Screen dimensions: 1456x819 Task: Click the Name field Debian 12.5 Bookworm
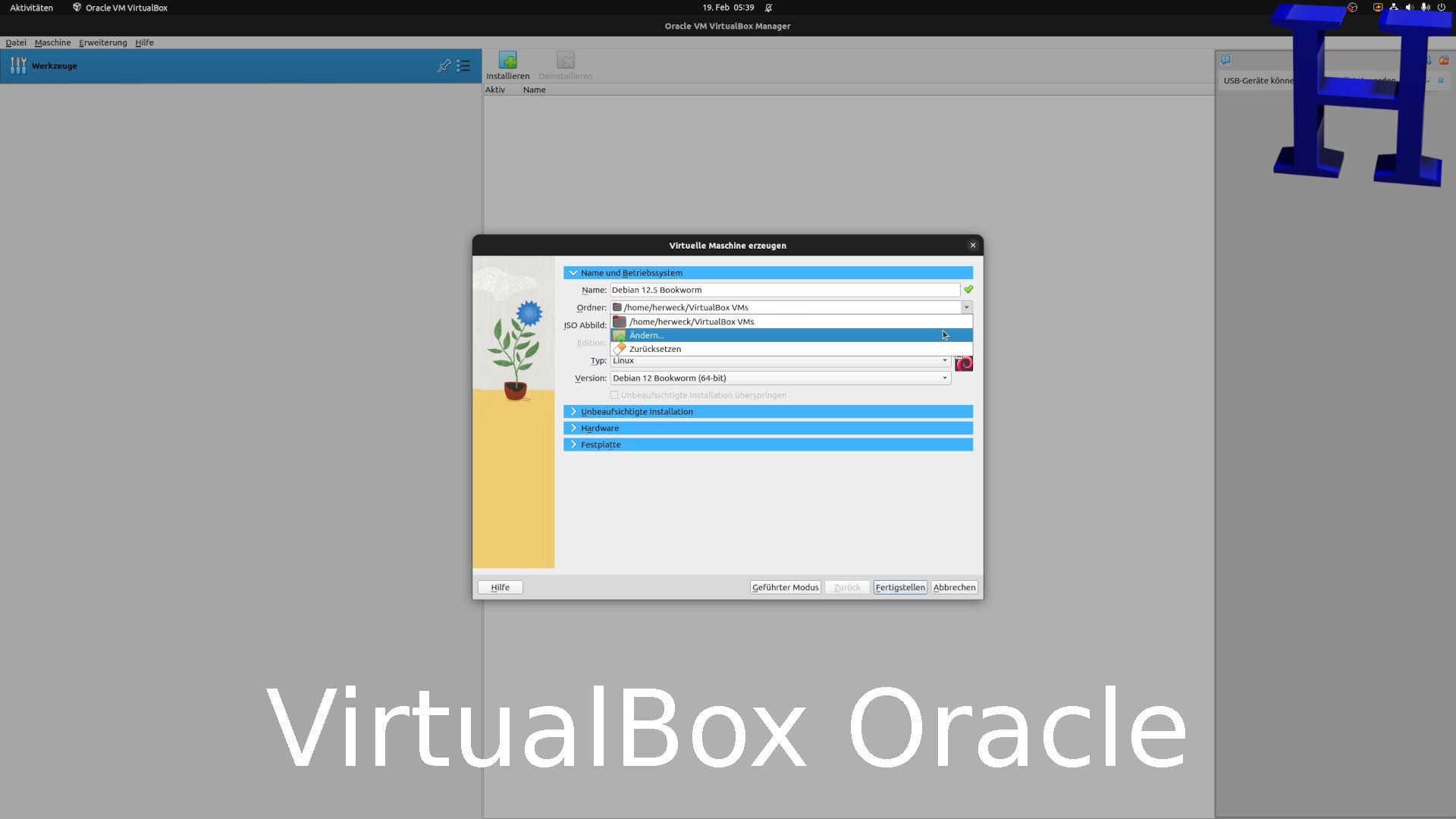785,290
